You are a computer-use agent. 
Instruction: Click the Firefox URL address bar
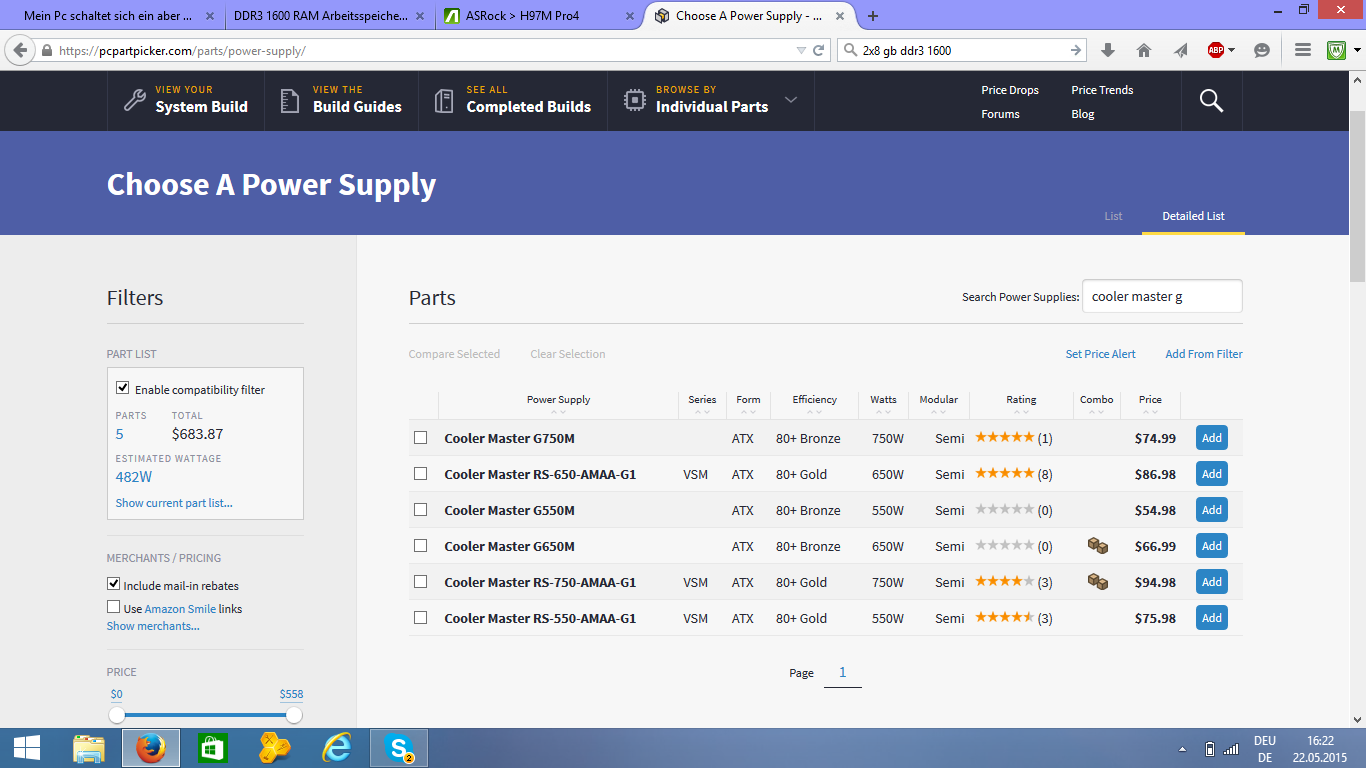432,50
